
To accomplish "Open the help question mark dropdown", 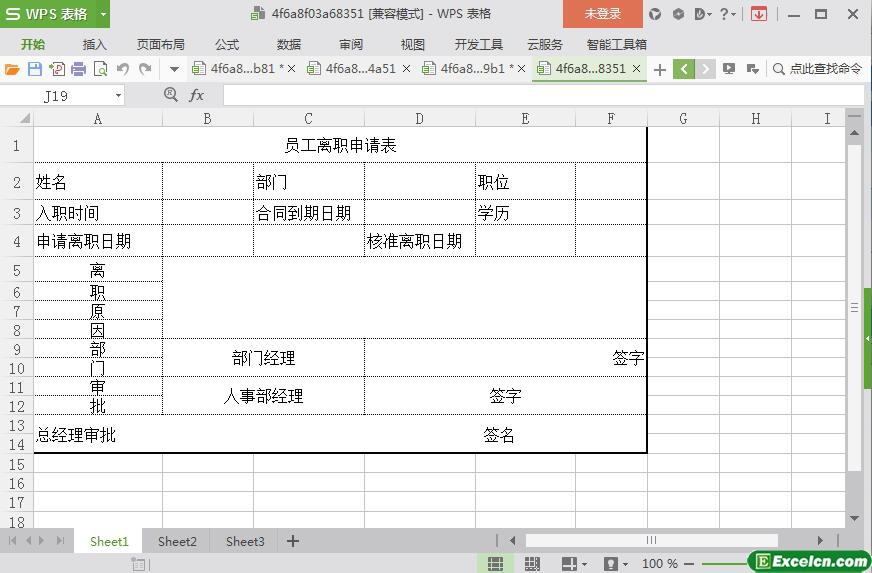I will click(727, 14).
